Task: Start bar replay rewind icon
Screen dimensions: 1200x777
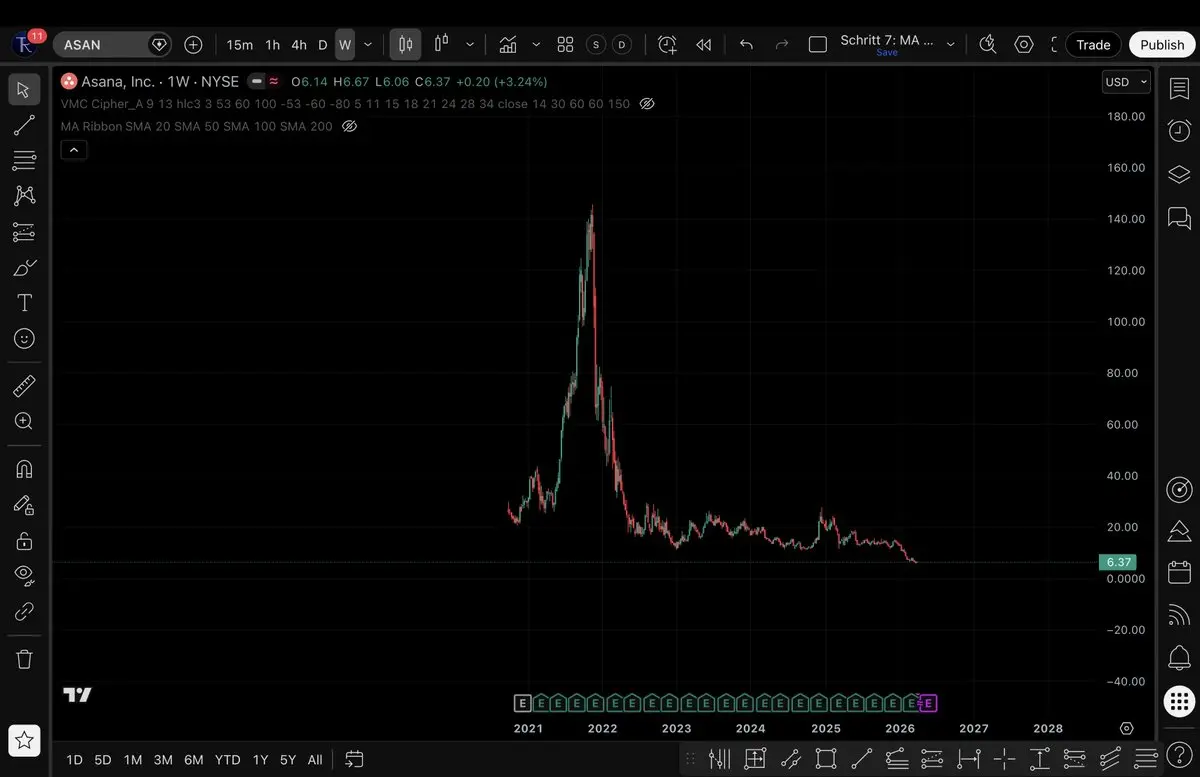Action: tap(704, 45)
